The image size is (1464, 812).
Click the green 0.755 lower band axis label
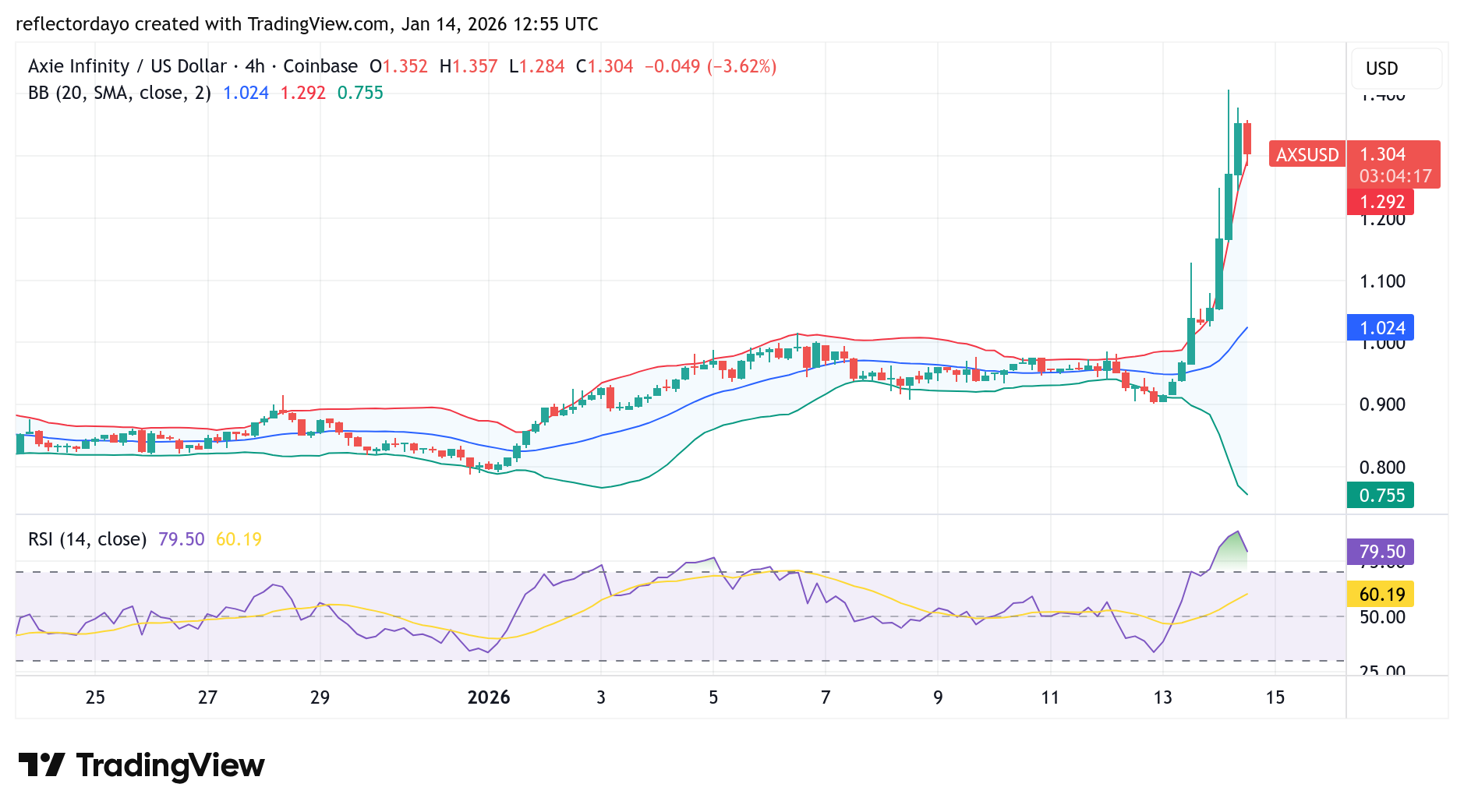1381,495
